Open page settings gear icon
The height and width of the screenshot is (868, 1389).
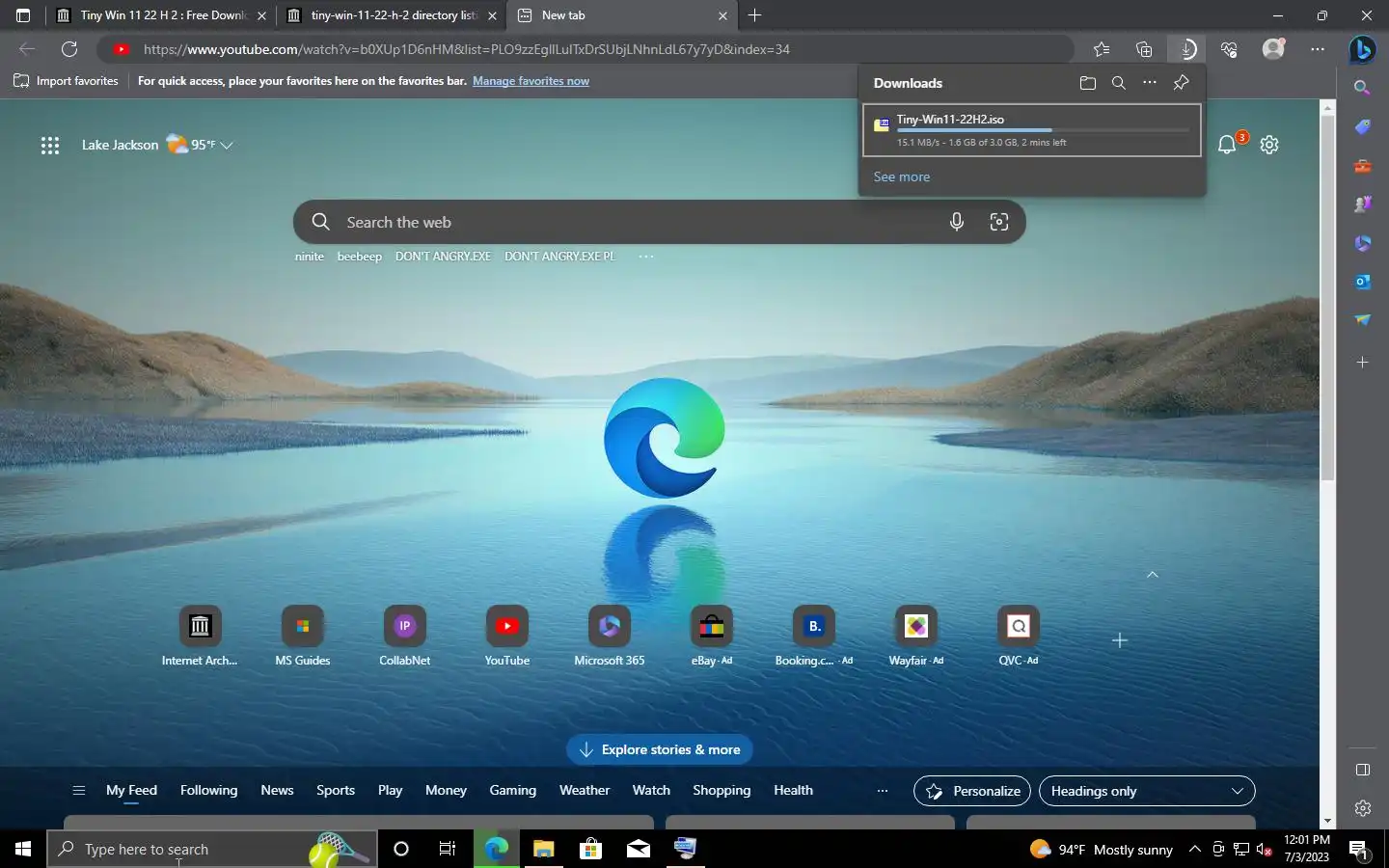coord(1269,145)
